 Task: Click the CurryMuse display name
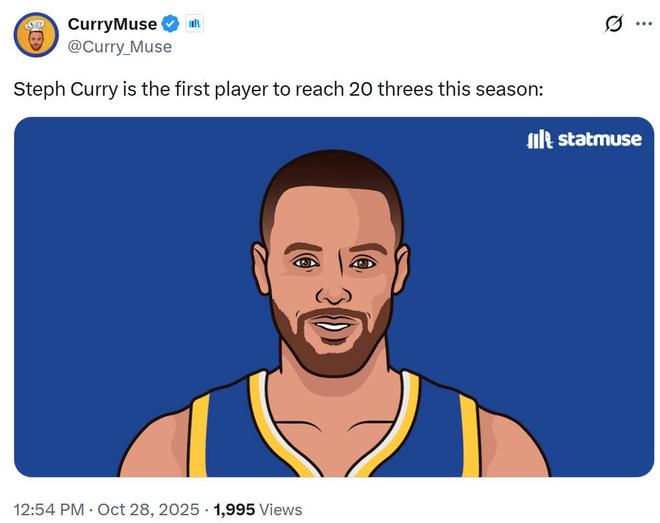click(112, 24)
